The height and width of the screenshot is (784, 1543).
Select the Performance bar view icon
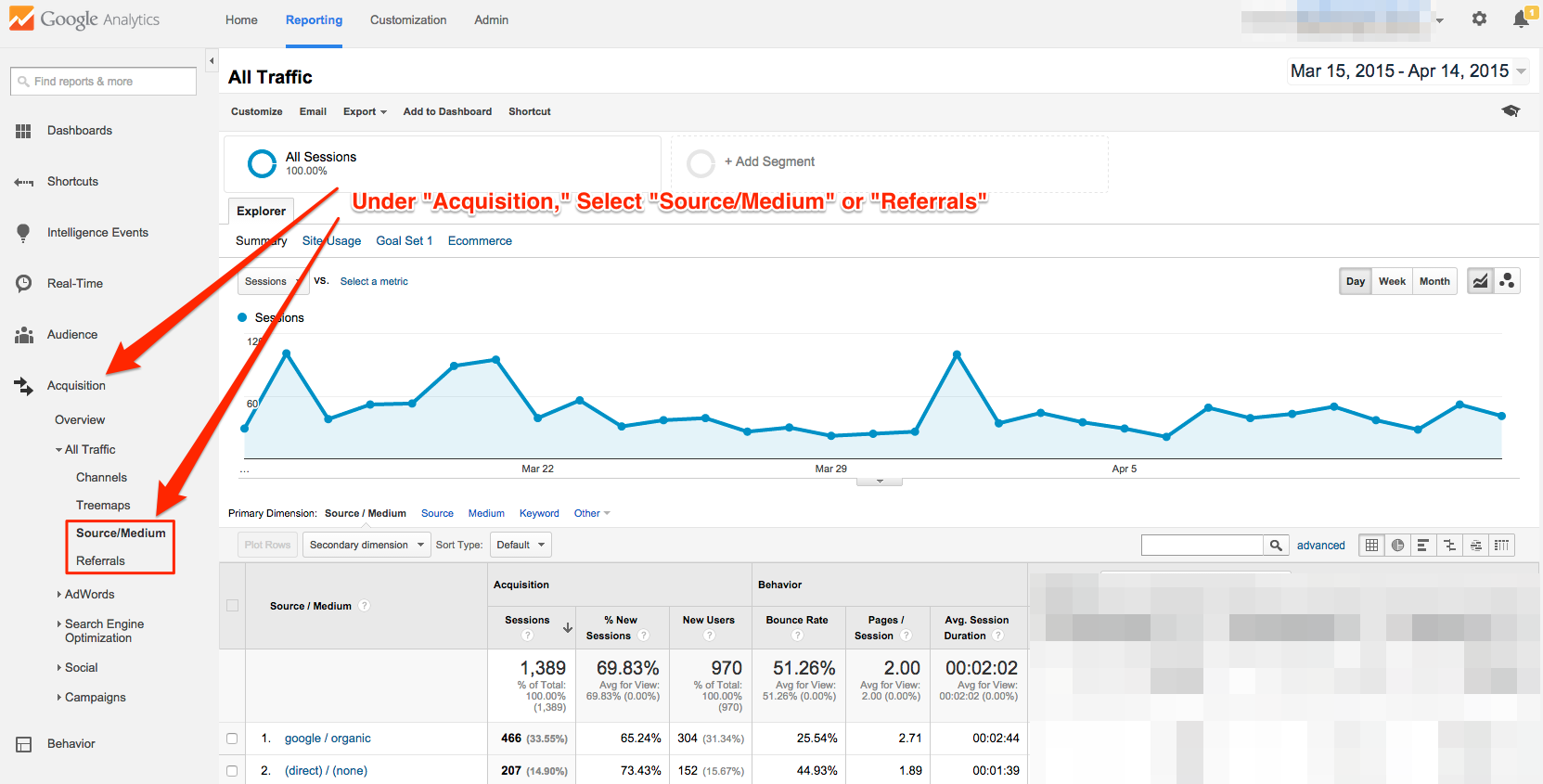[1423, 546]
